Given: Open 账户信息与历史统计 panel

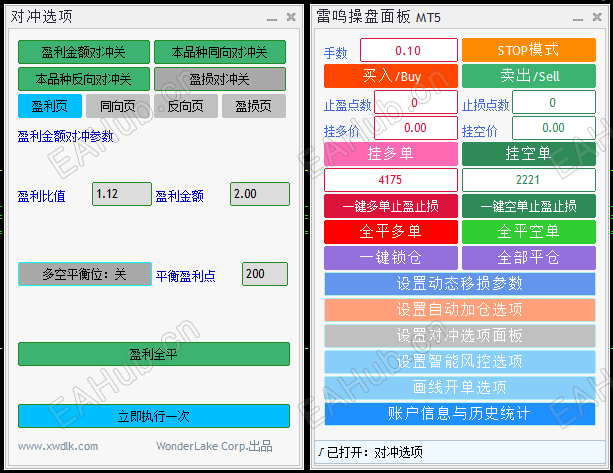Looking at the screenshot, I should (460, 414).
